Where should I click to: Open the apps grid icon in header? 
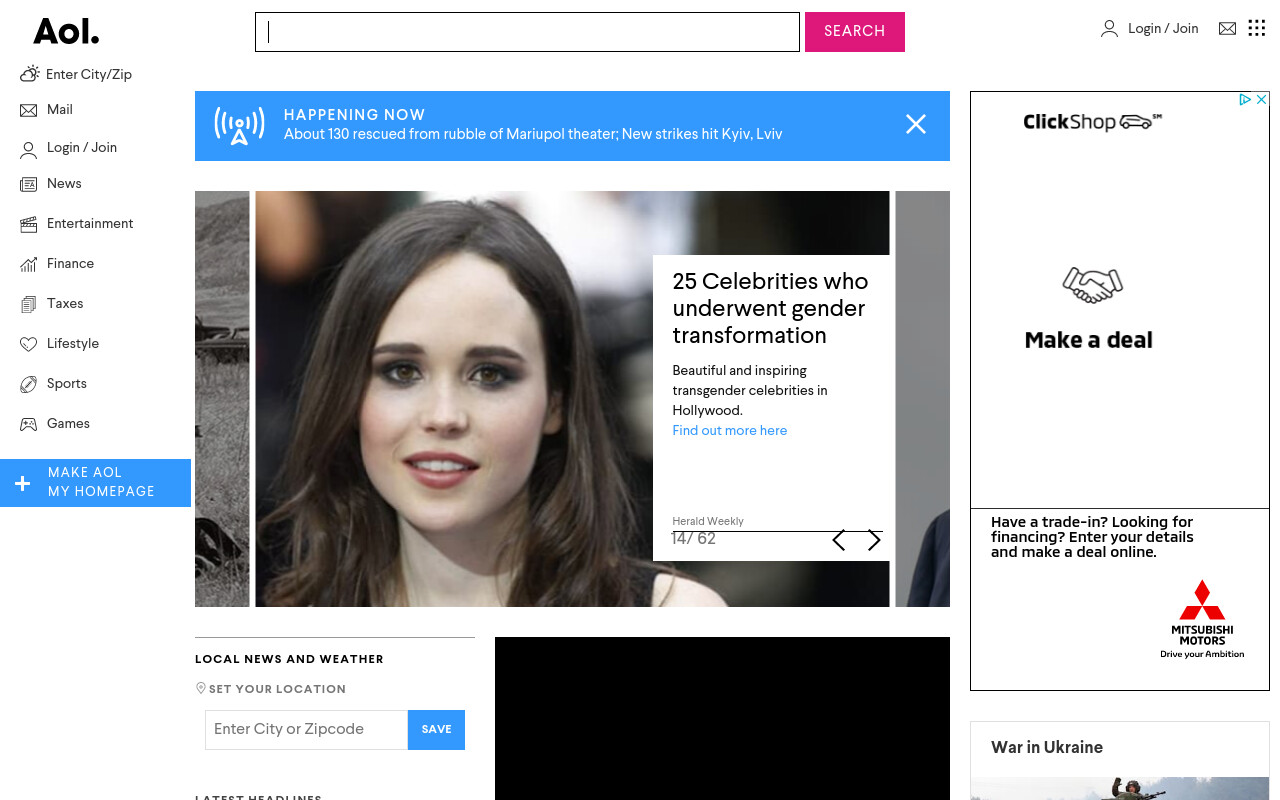1257,28
